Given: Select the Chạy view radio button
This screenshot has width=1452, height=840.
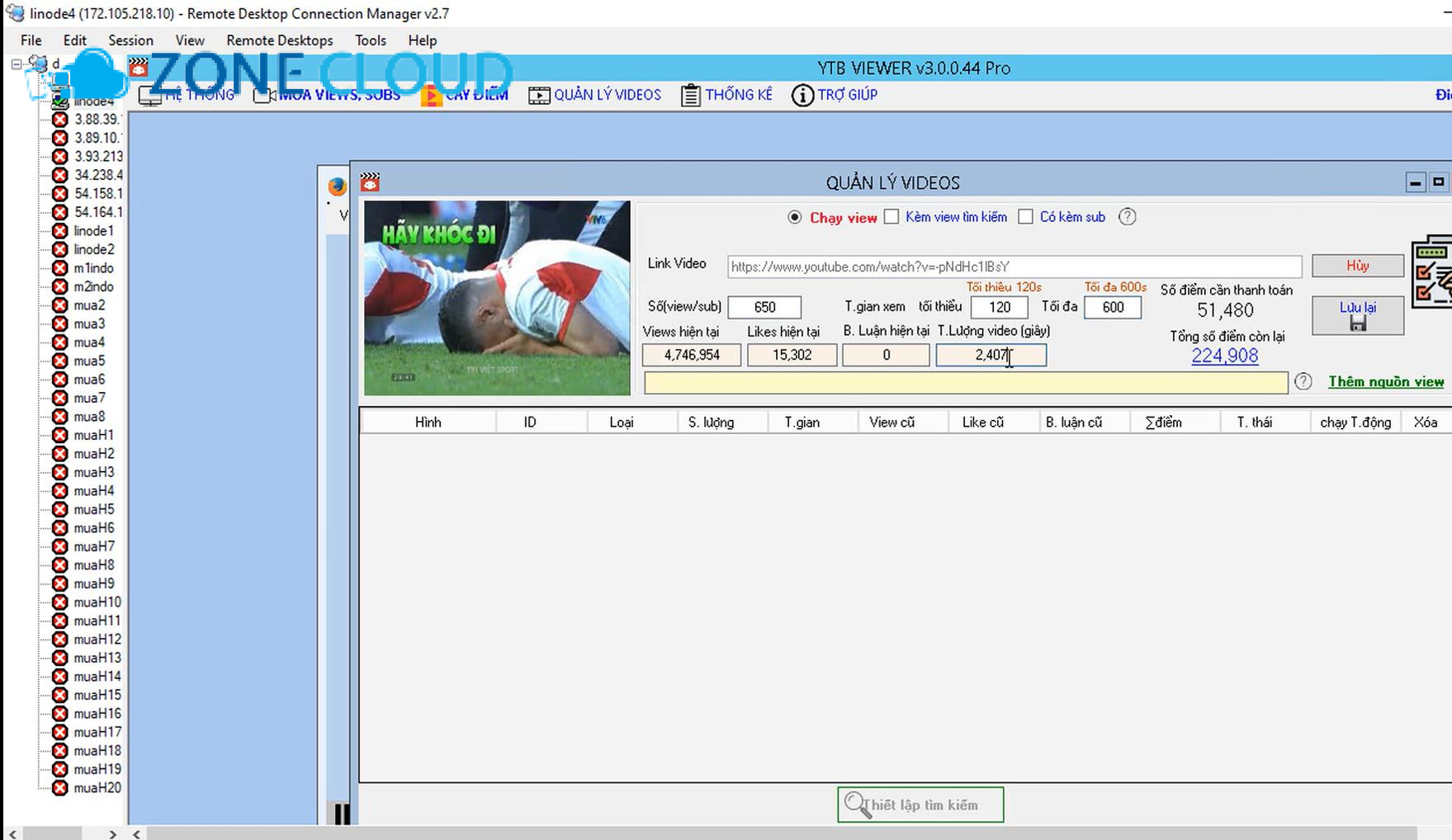Looking at the screenshot, I should [x=794, y=217].
